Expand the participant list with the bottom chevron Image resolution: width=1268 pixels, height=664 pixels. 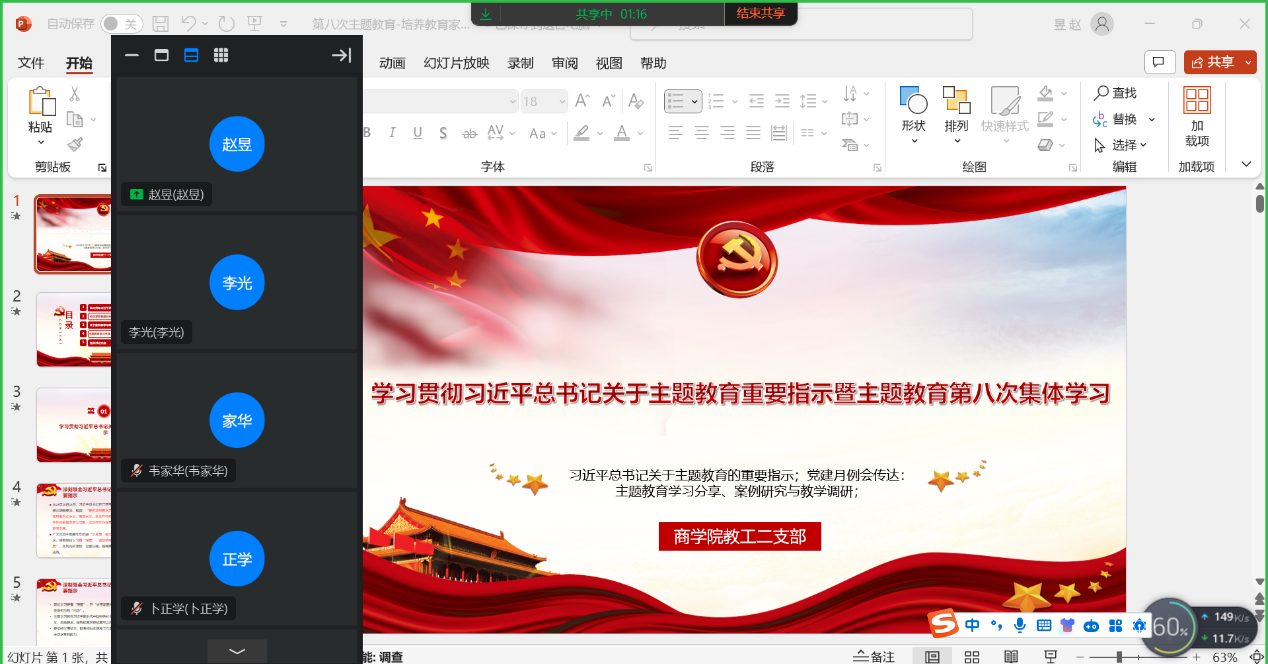coord(237,651)
